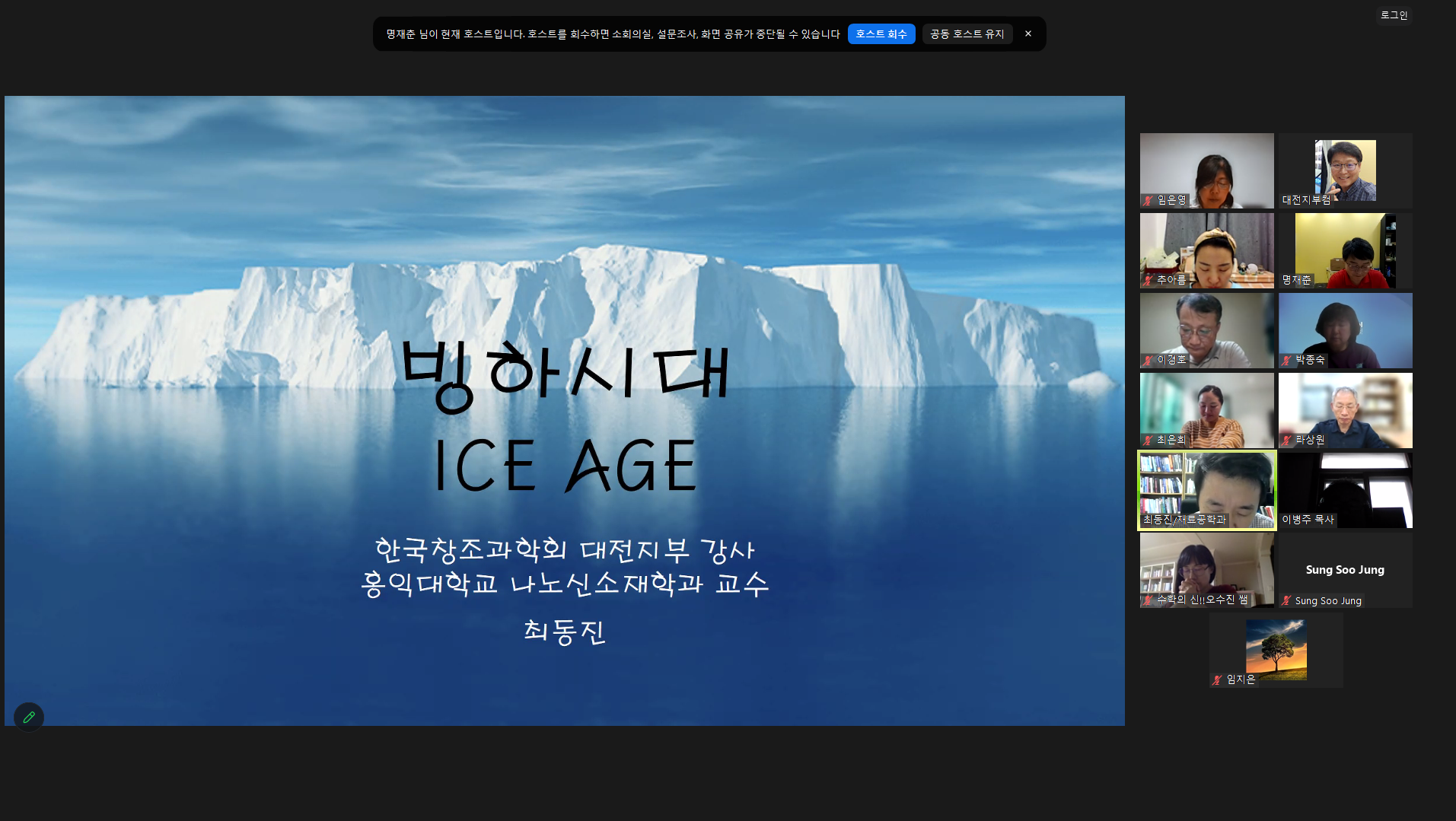
Task: Click the muted mic icon on 추아름's tile
Action: pyautogui.click(x=1145, y=282)
